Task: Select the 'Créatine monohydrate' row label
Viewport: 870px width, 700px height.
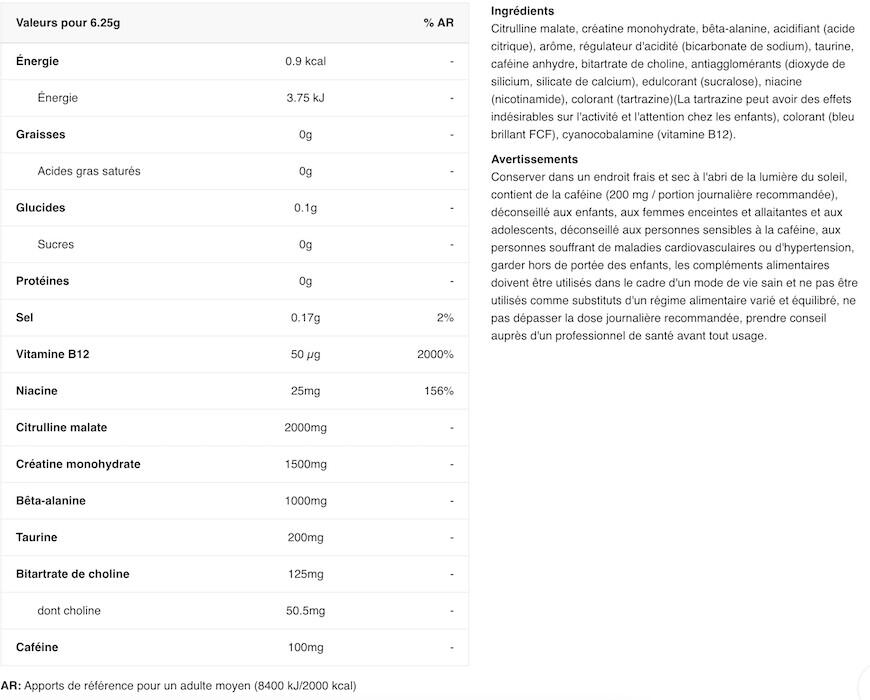Action: (78, 464)
